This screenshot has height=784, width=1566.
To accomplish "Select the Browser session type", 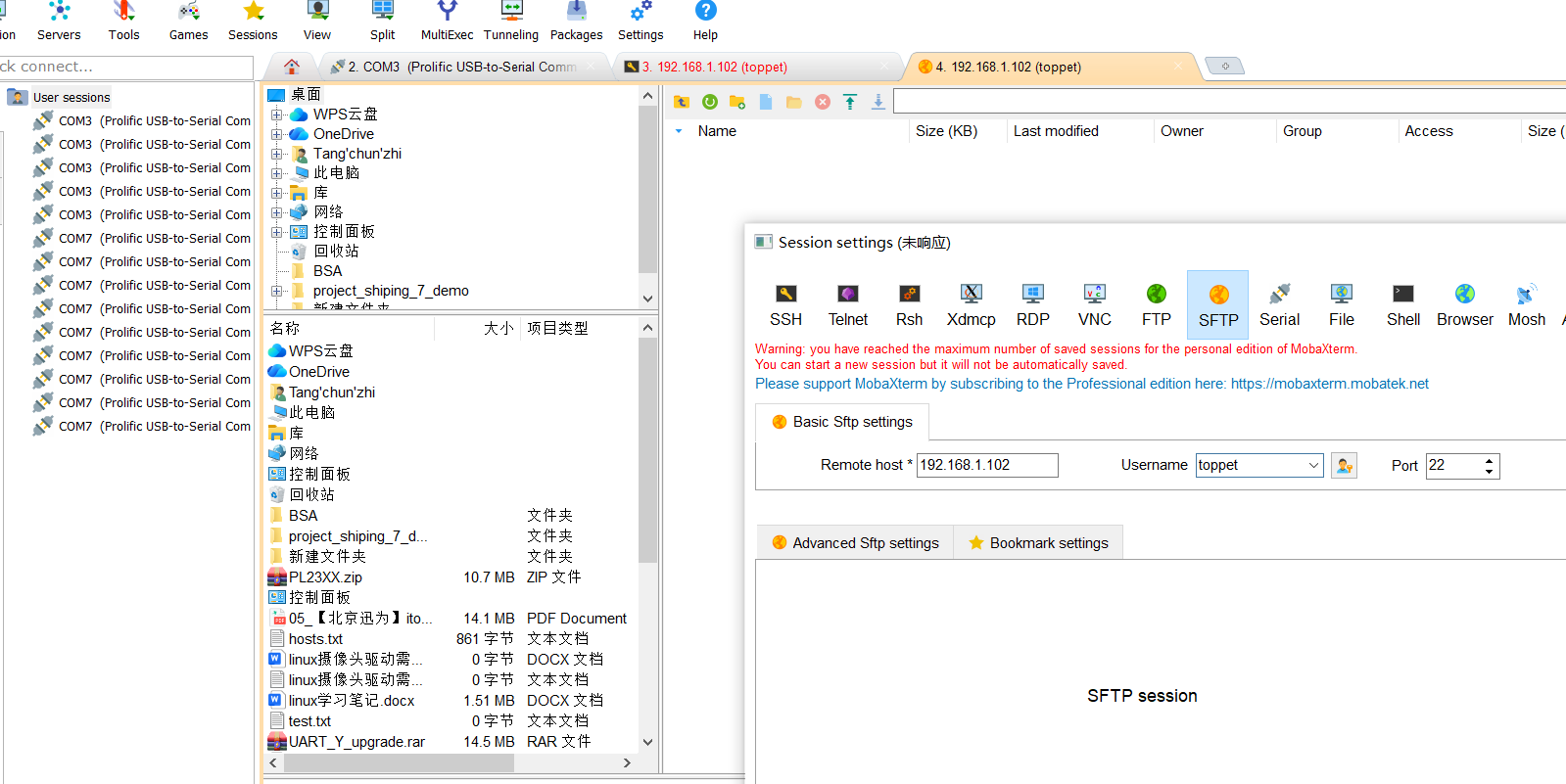I will [x=1465, y=305].
